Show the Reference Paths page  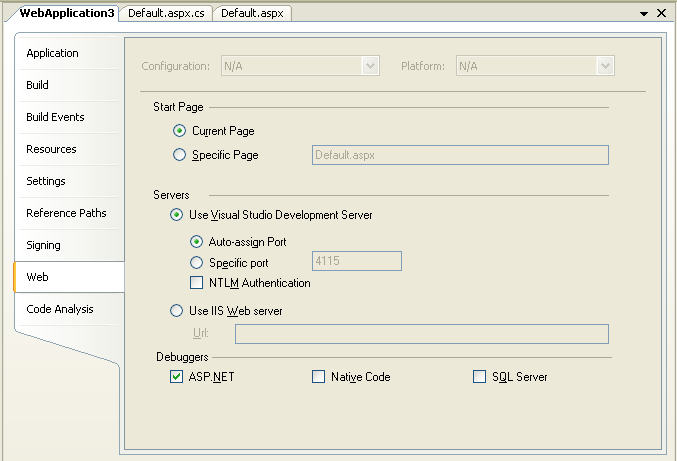(68, 213)
